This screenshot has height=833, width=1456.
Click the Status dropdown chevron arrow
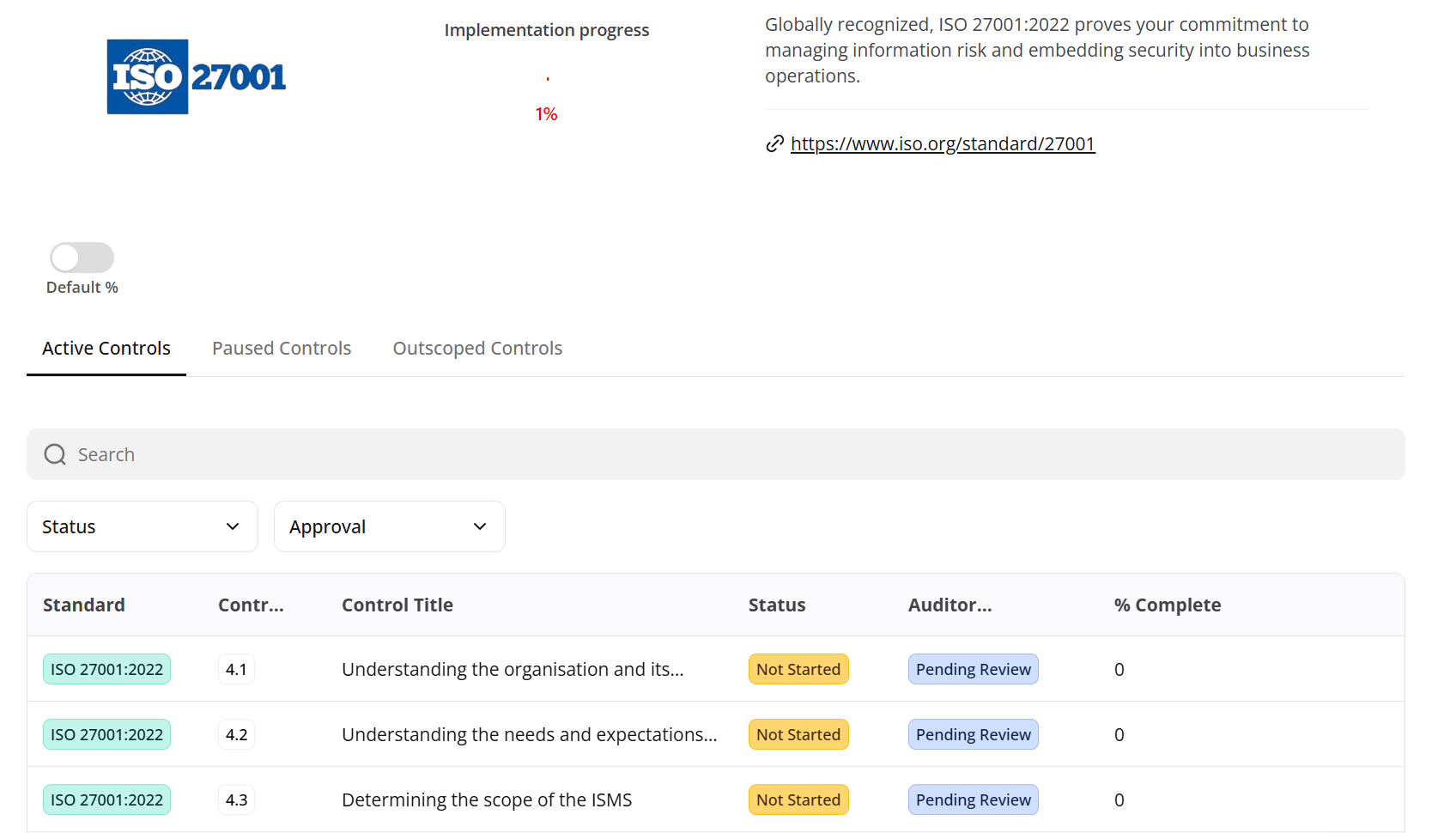click(233, 526)
